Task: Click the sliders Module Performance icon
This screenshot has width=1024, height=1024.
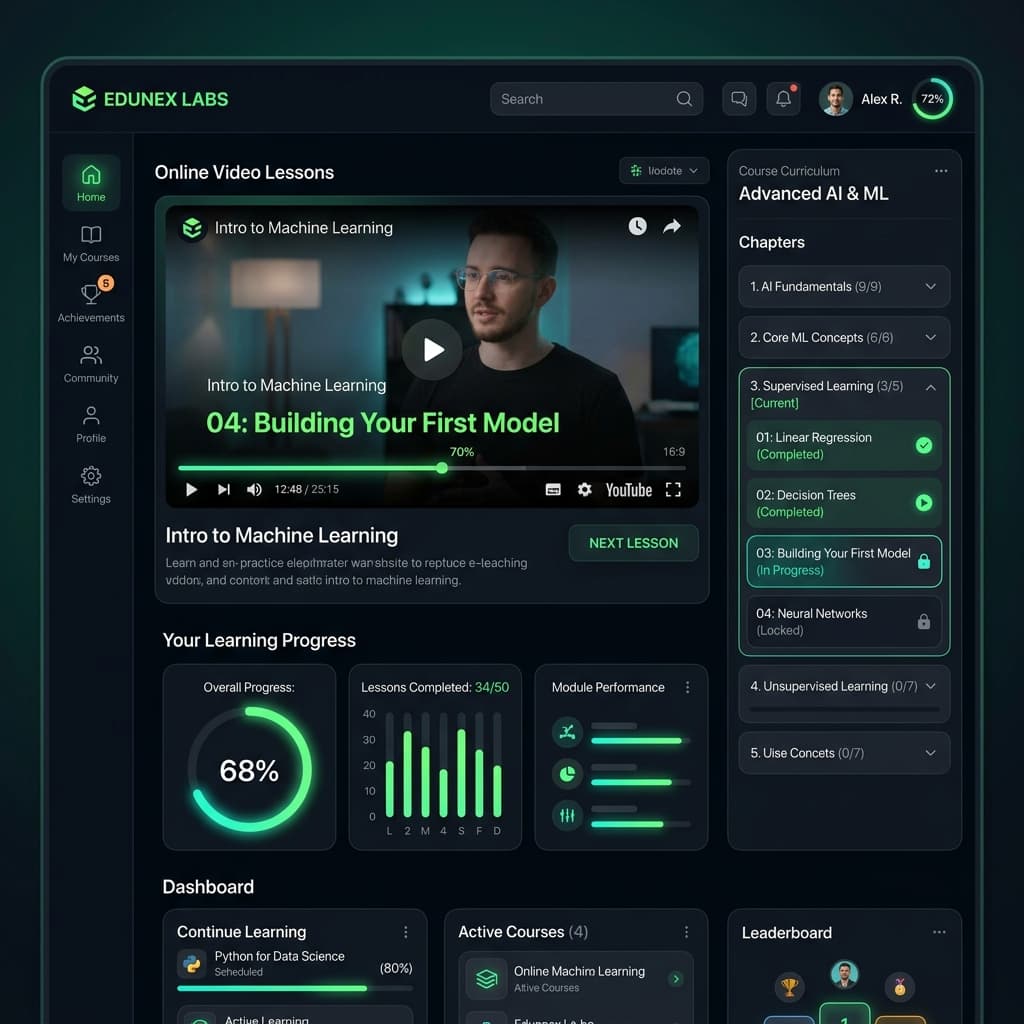Action: tap(567, 816)
